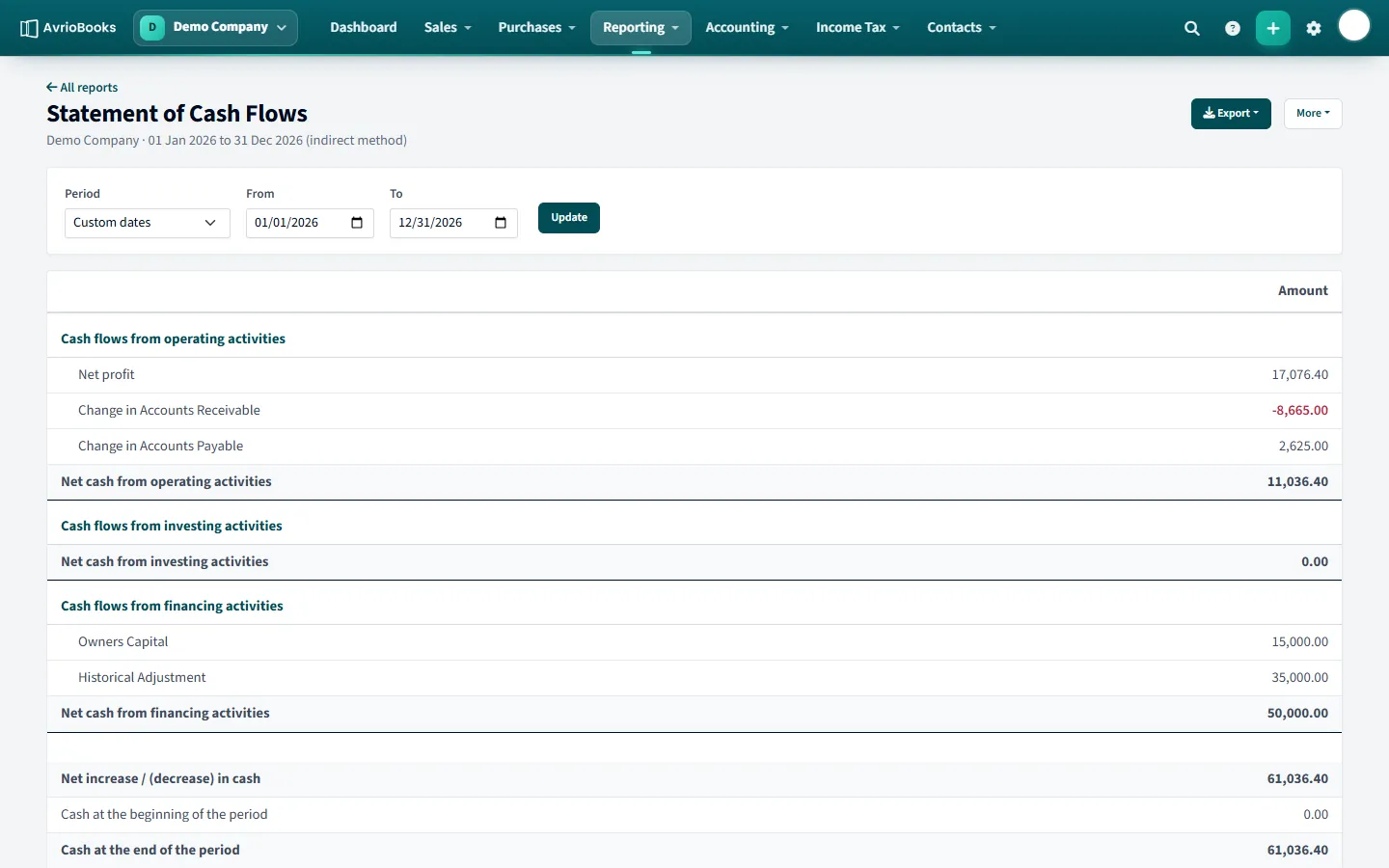Open the Accounting menu
Screen dimensions: 1389x868
[747, 27]
